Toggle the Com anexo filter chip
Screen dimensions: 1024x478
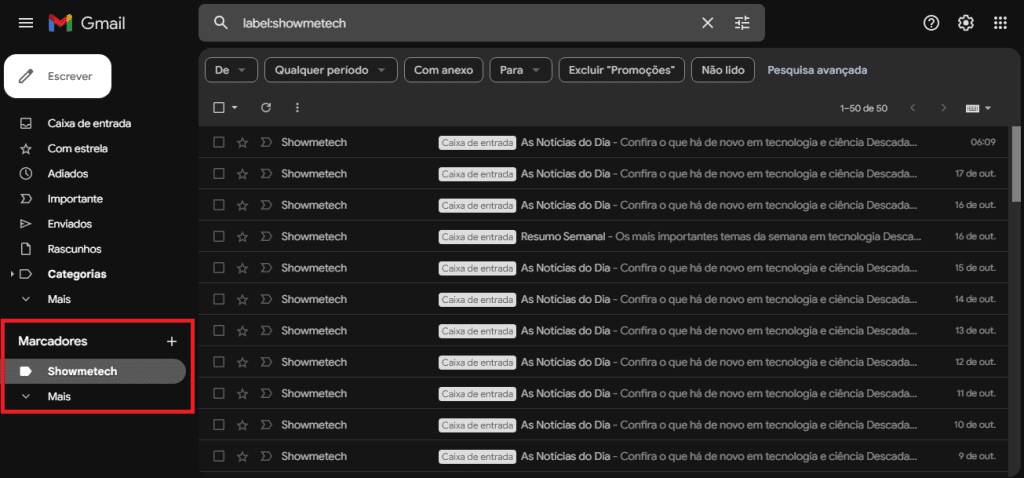(443, 70)
